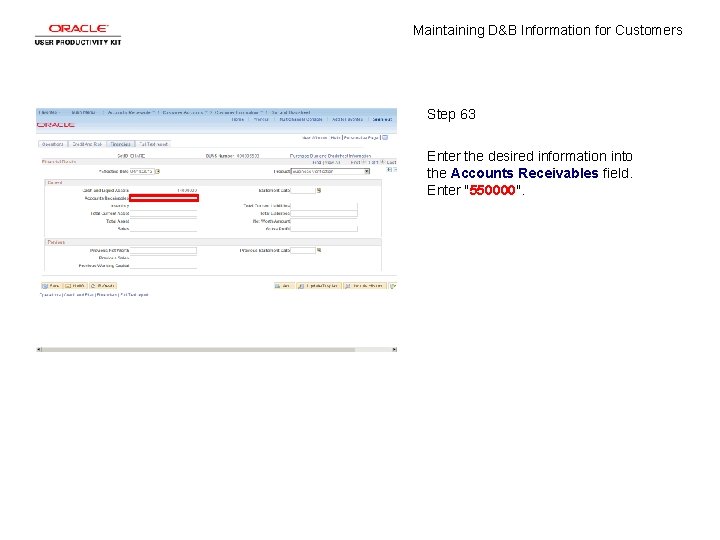The width and height of the screenshot is (720, 540).
Task: Click the horizontal scrollbar thumb
Action: (198, 349)
